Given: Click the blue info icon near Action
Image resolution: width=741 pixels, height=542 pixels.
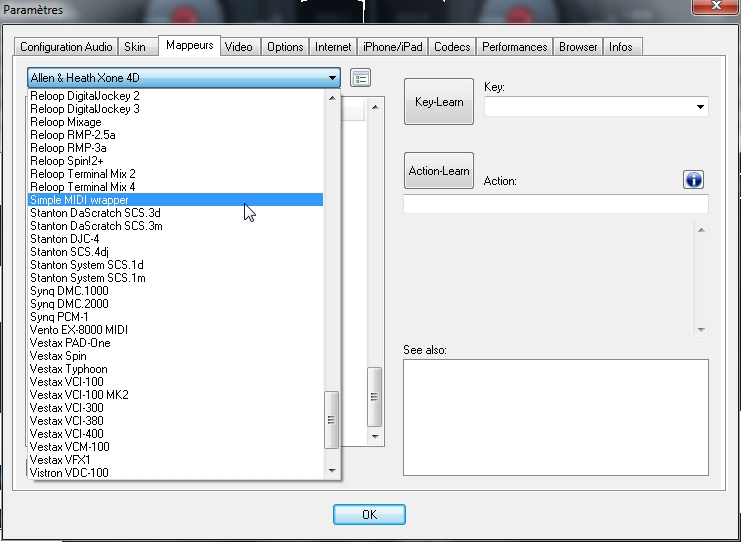Looking at the screenshot, I should pyautogui.click(x=693, y=180).
